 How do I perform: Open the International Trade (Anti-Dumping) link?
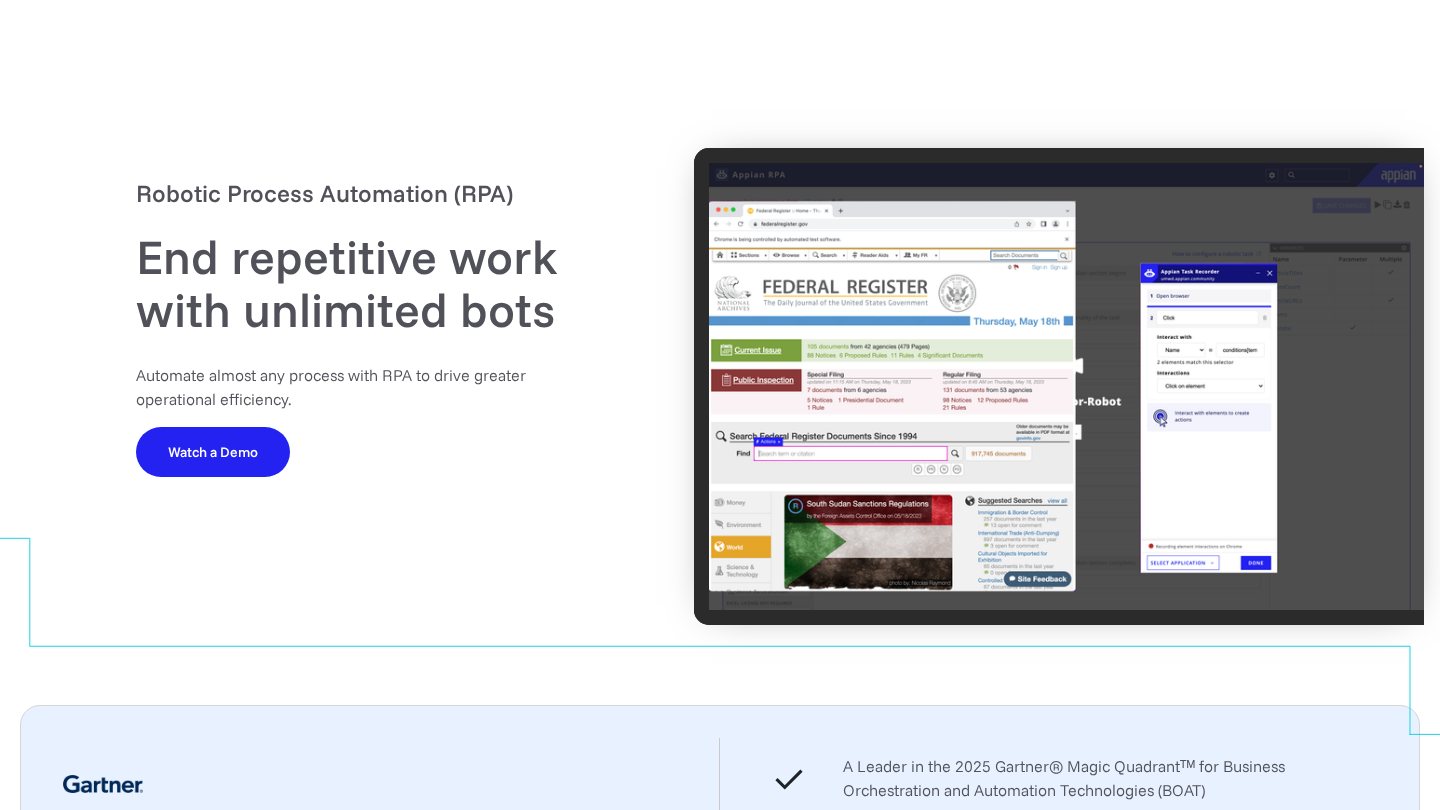1019,533
